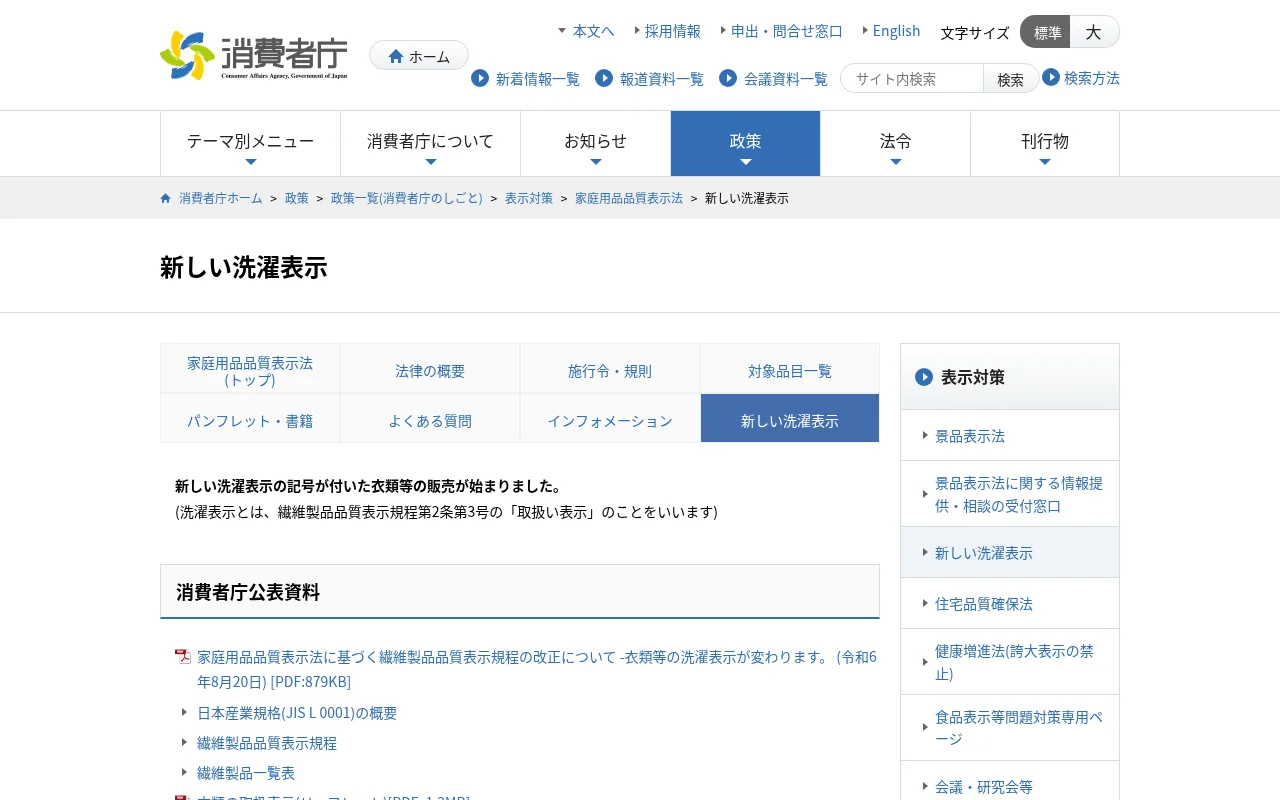Click 家庭用品品質表示法 in the breadcrumb
The width and height of the screenshot is (1280, 800).
629,198
